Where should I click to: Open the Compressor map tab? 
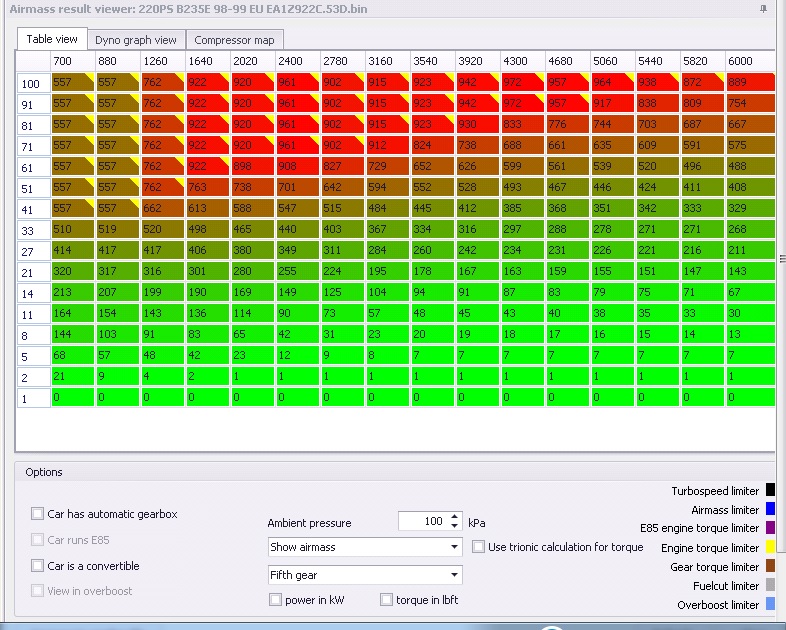point(234,40)
